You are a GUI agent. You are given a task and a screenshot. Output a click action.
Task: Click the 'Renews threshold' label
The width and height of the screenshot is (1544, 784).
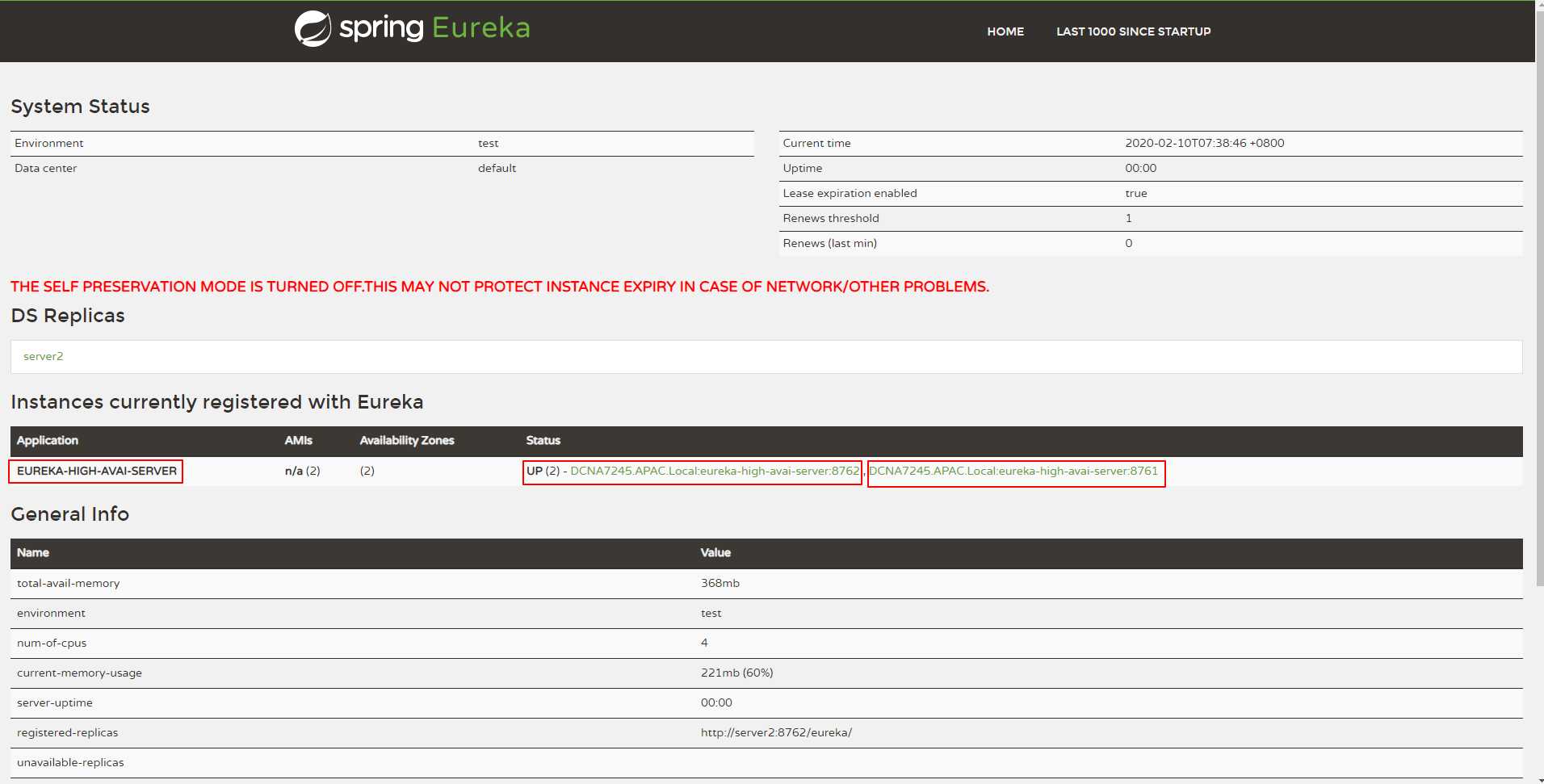(831, 218)
